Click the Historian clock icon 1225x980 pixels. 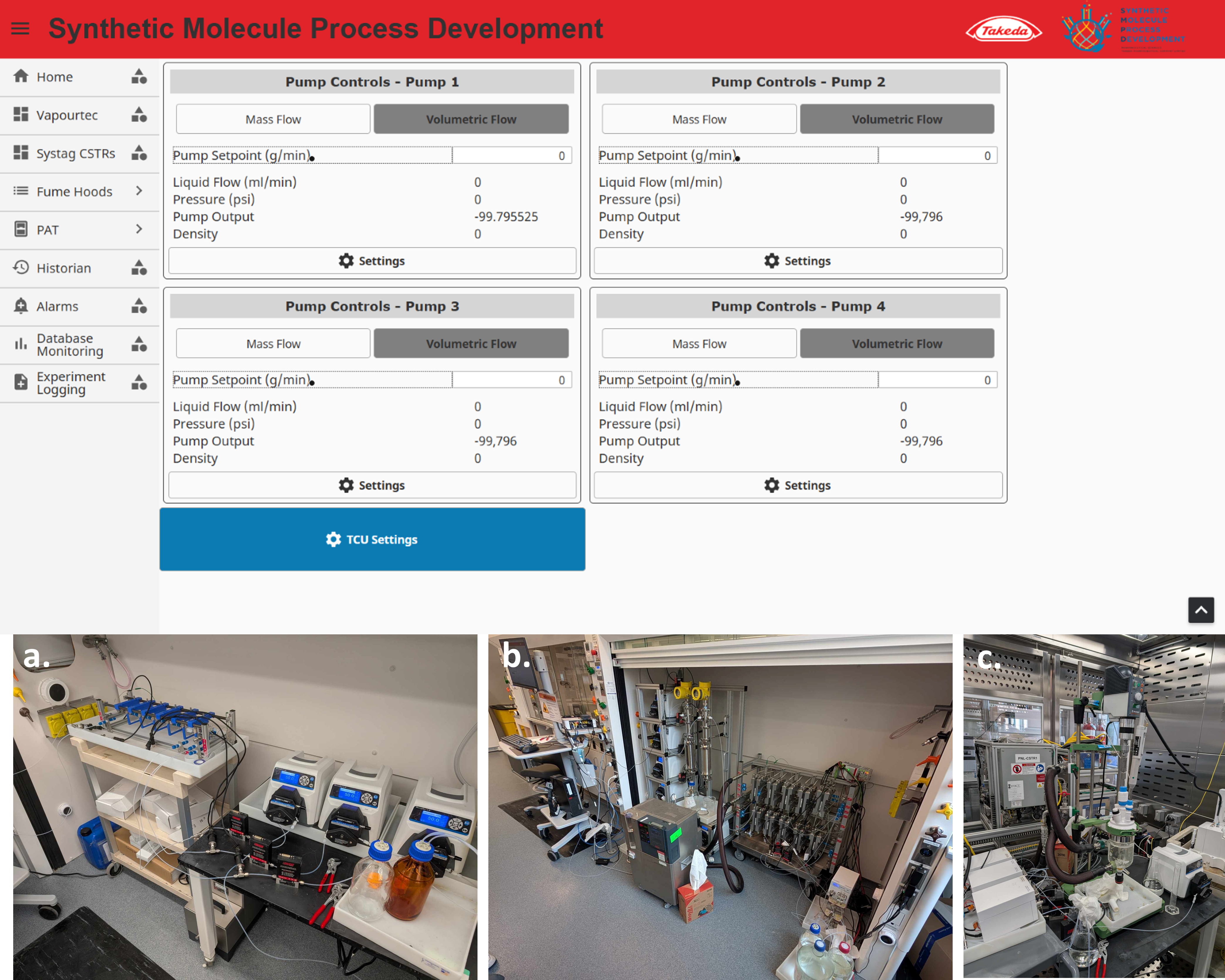pyautogui.click(x=21, y=268)
